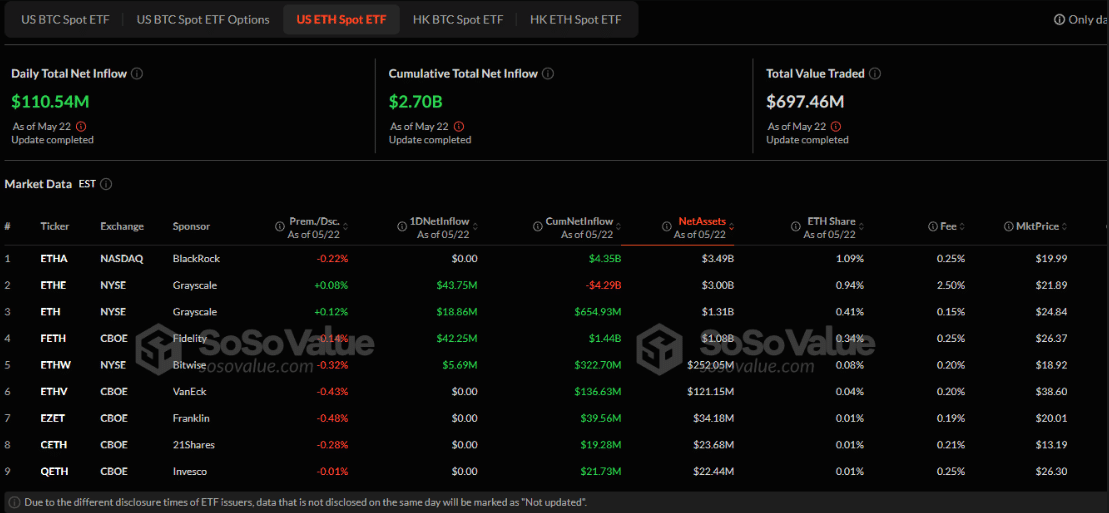Image resolution: width=1109 pixels, height=513 pixels.
Task: Open the ETHV ticker link
Action: click(54, 391)
